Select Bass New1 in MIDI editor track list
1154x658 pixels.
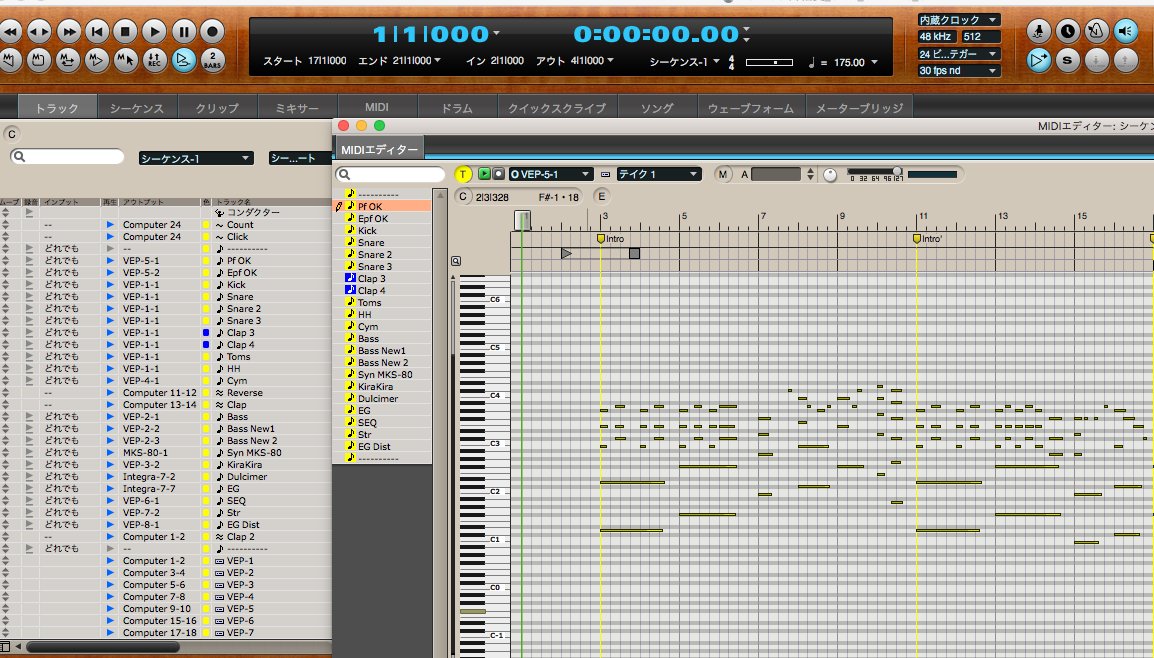[x=381, y=350]
